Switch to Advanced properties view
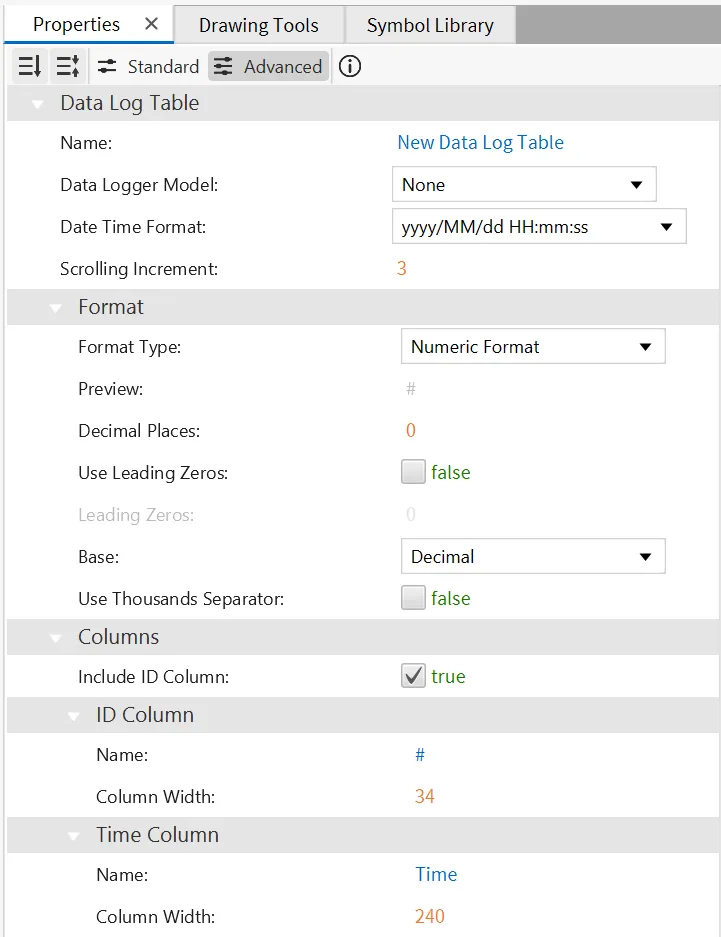The width and height of the screenshot is (721, 937). pyautogui.click(x=268, y=67)
